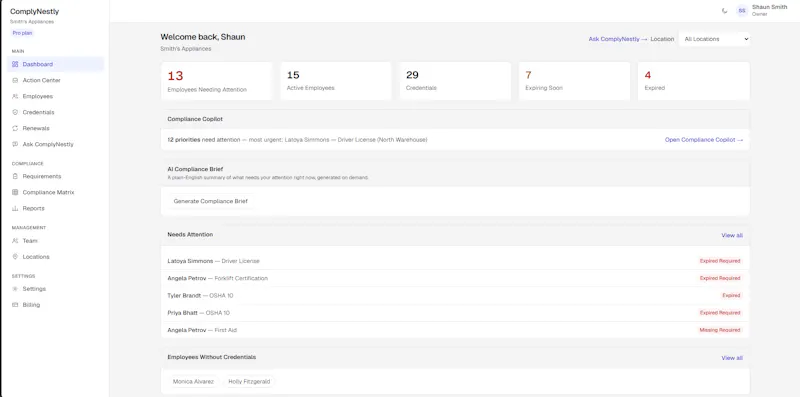Click the Compliance Matrix table icon
Viewport: 800px width, 397px height.
coord(15,192)
